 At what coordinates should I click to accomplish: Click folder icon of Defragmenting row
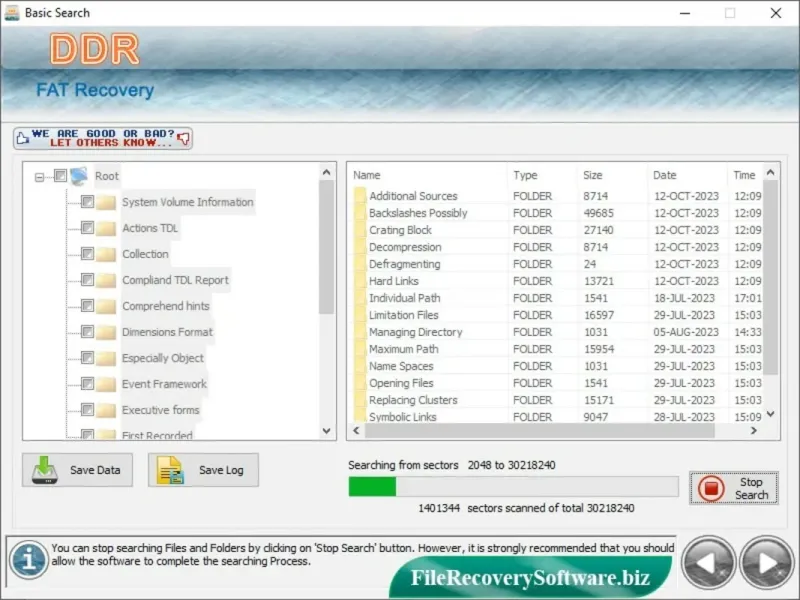pyautogui.click(x=360, y=264)
